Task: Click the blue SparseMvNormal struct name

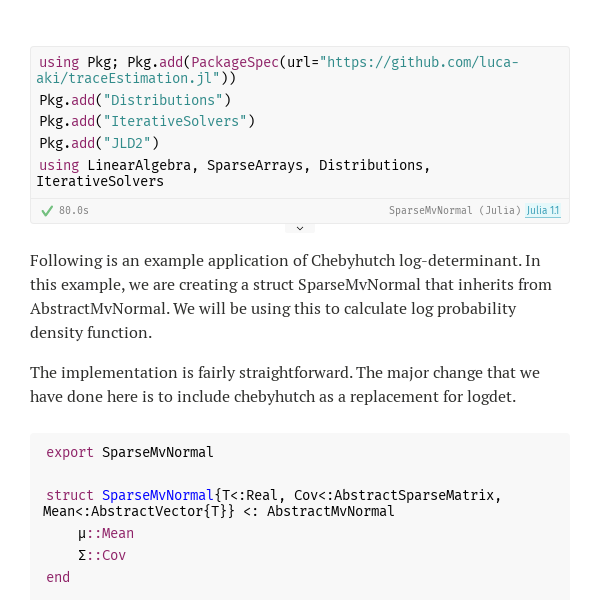Action: coord(157,496)
